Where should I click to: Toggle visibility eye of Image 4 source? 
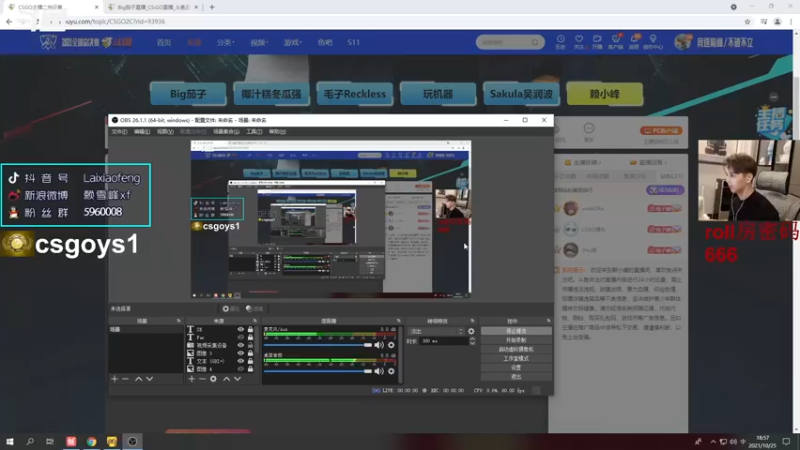[x=240, y=368]
